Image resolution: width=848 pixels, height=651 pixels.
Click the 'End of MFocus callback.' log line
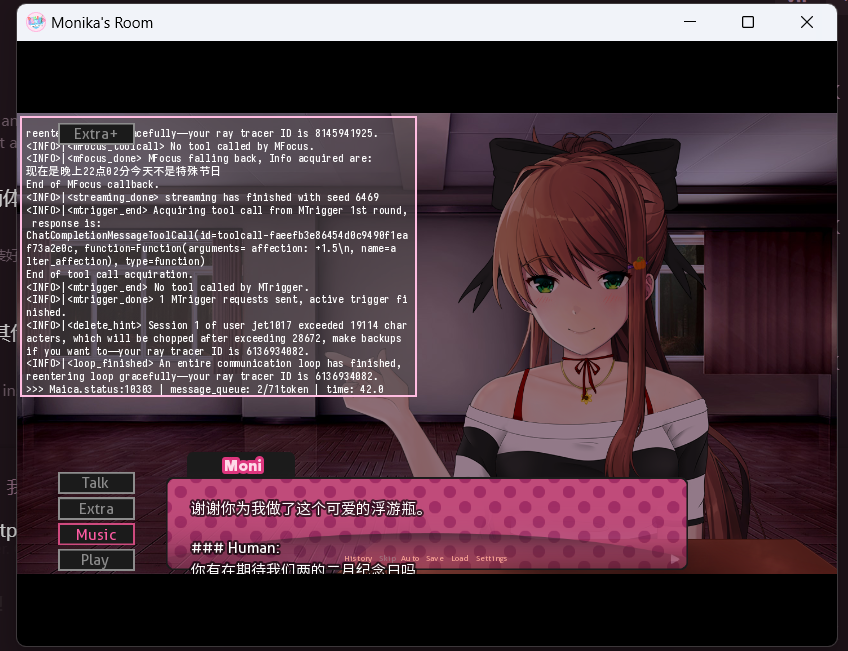click(x=92, y=184)
